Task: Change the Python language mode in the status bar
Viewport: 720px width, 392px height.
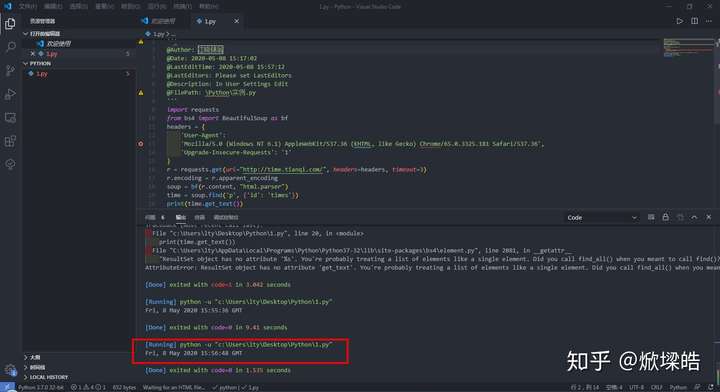Action: tap(678, 387)
